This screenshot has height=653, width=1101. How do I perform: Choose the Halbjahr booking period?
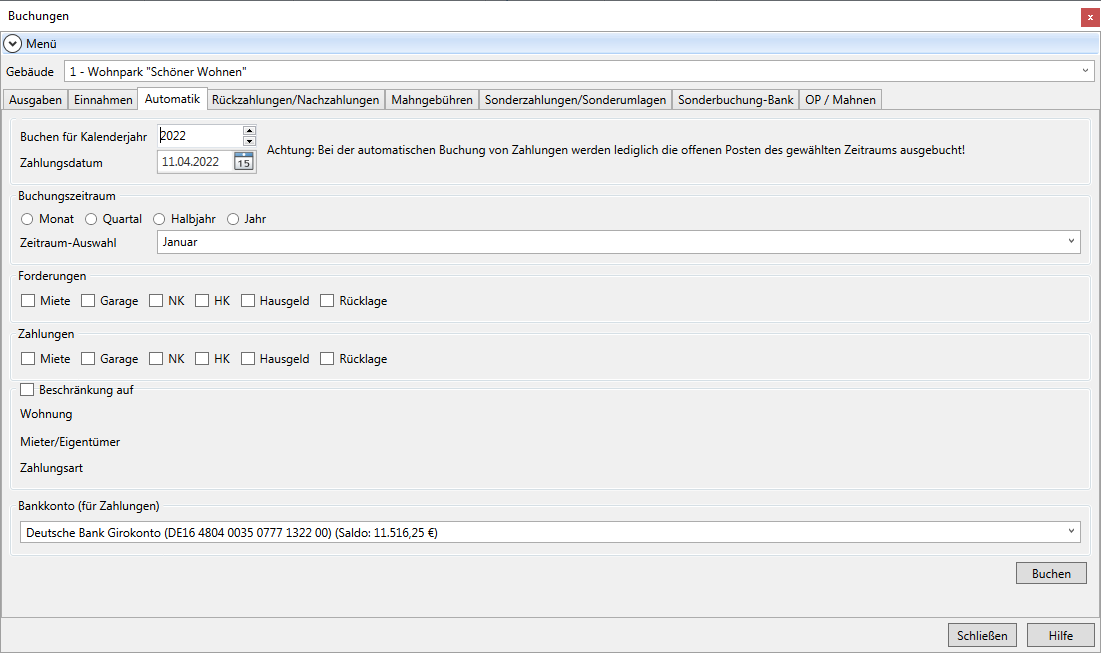pos(159,219)
